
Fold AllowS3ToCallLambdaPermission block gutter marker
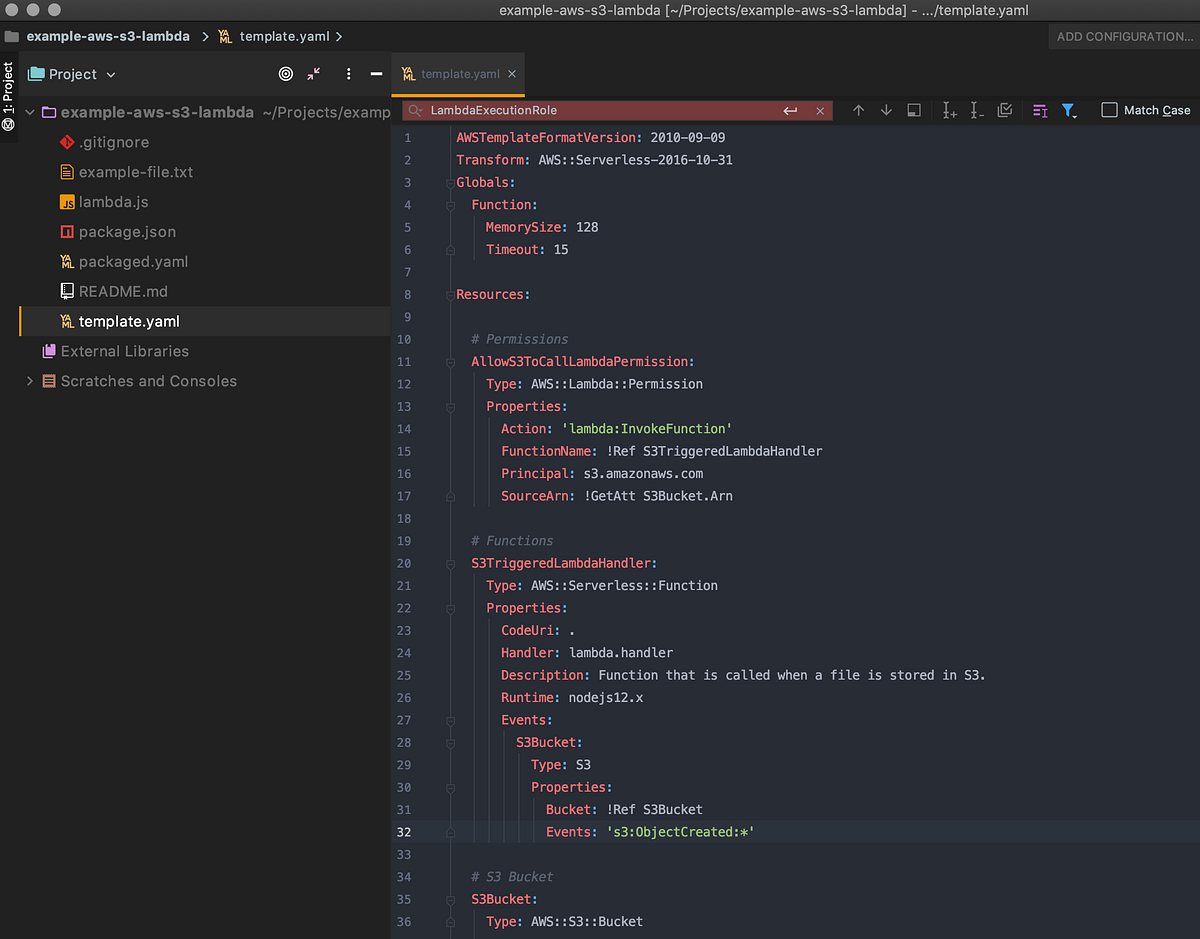point(449,362)
